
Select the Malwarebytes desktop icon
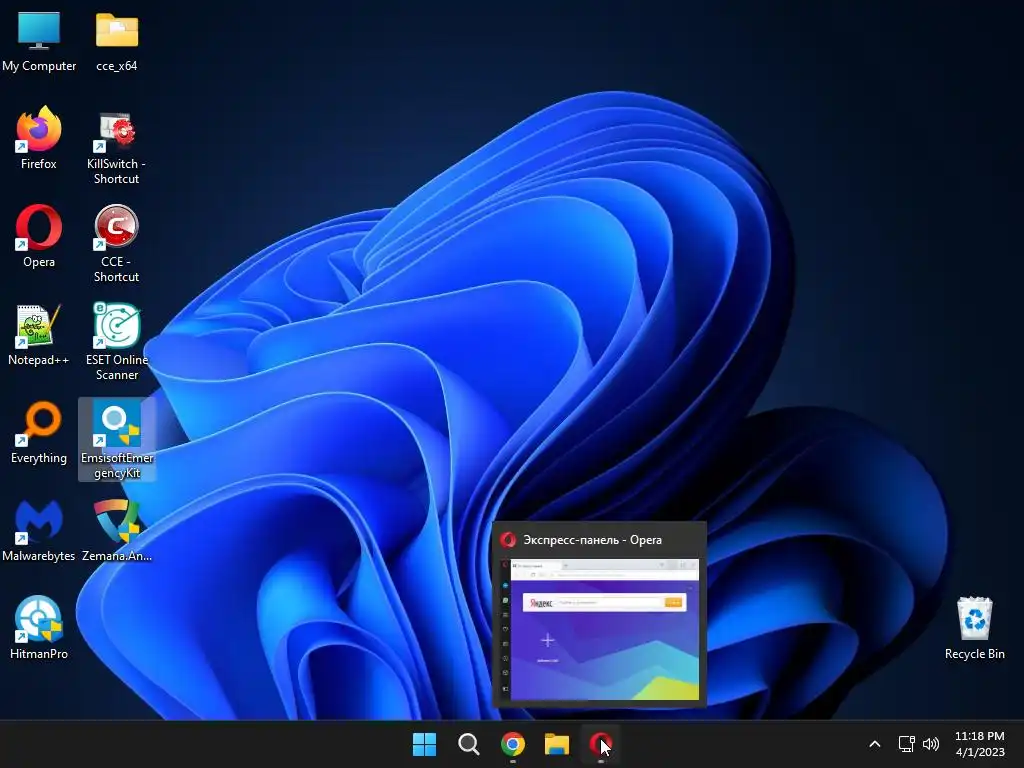coord(39,530)
